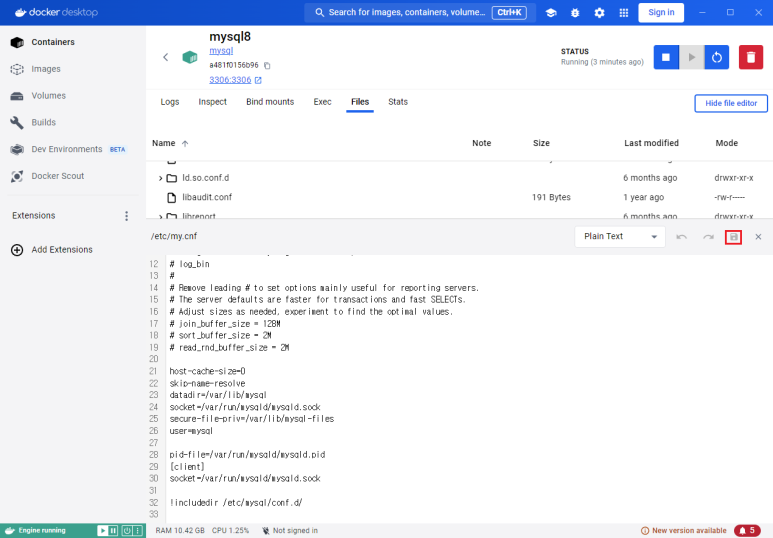
Task: Select the Files tab
Action: (360, 102)
